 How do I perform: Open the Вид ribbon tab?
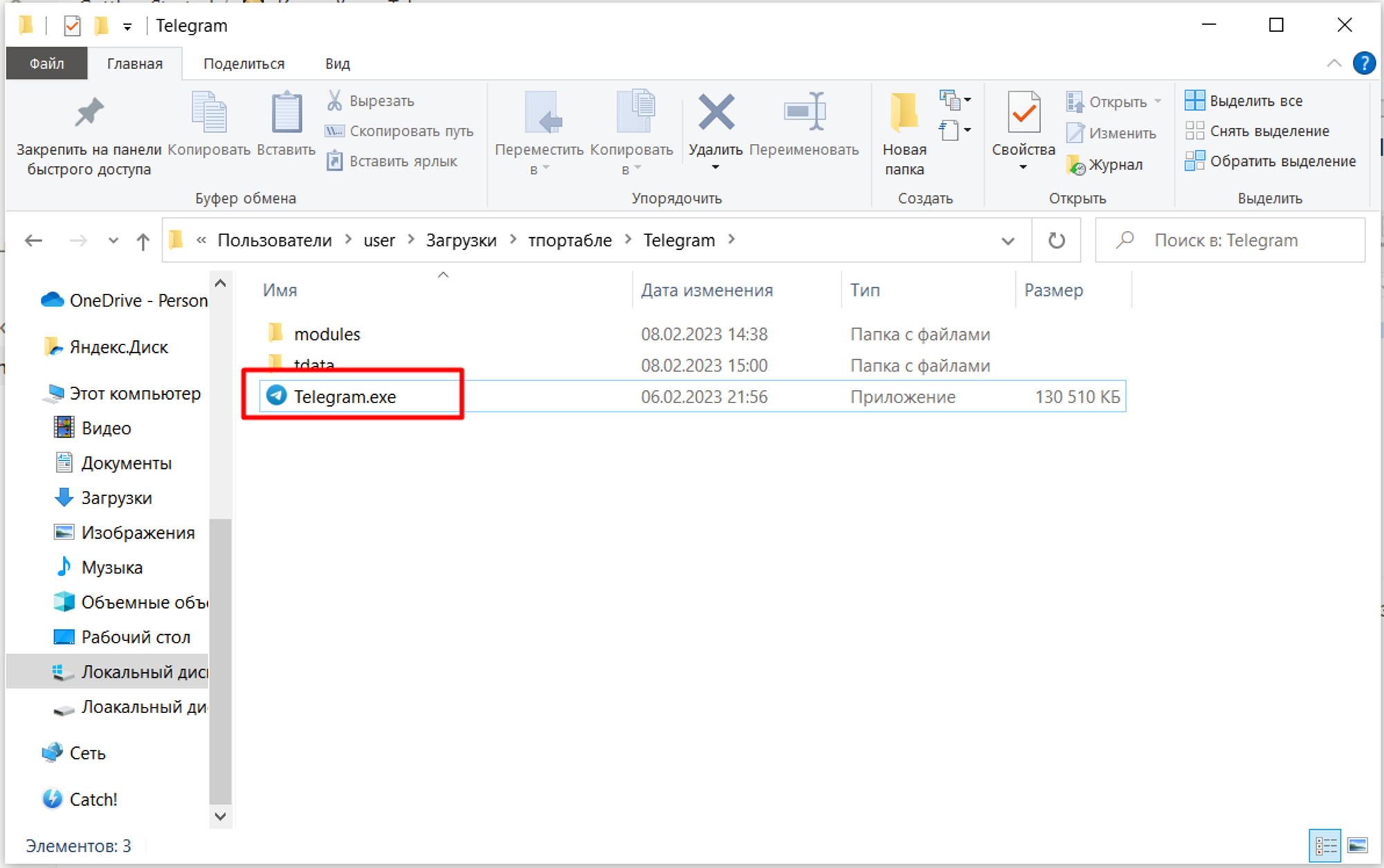click(338, 64)
